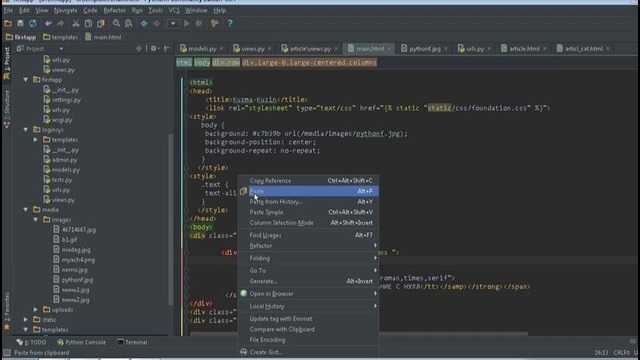Click the Debug icon in toolbar
This screenshot has width=640, height=360.
[199, 23]
